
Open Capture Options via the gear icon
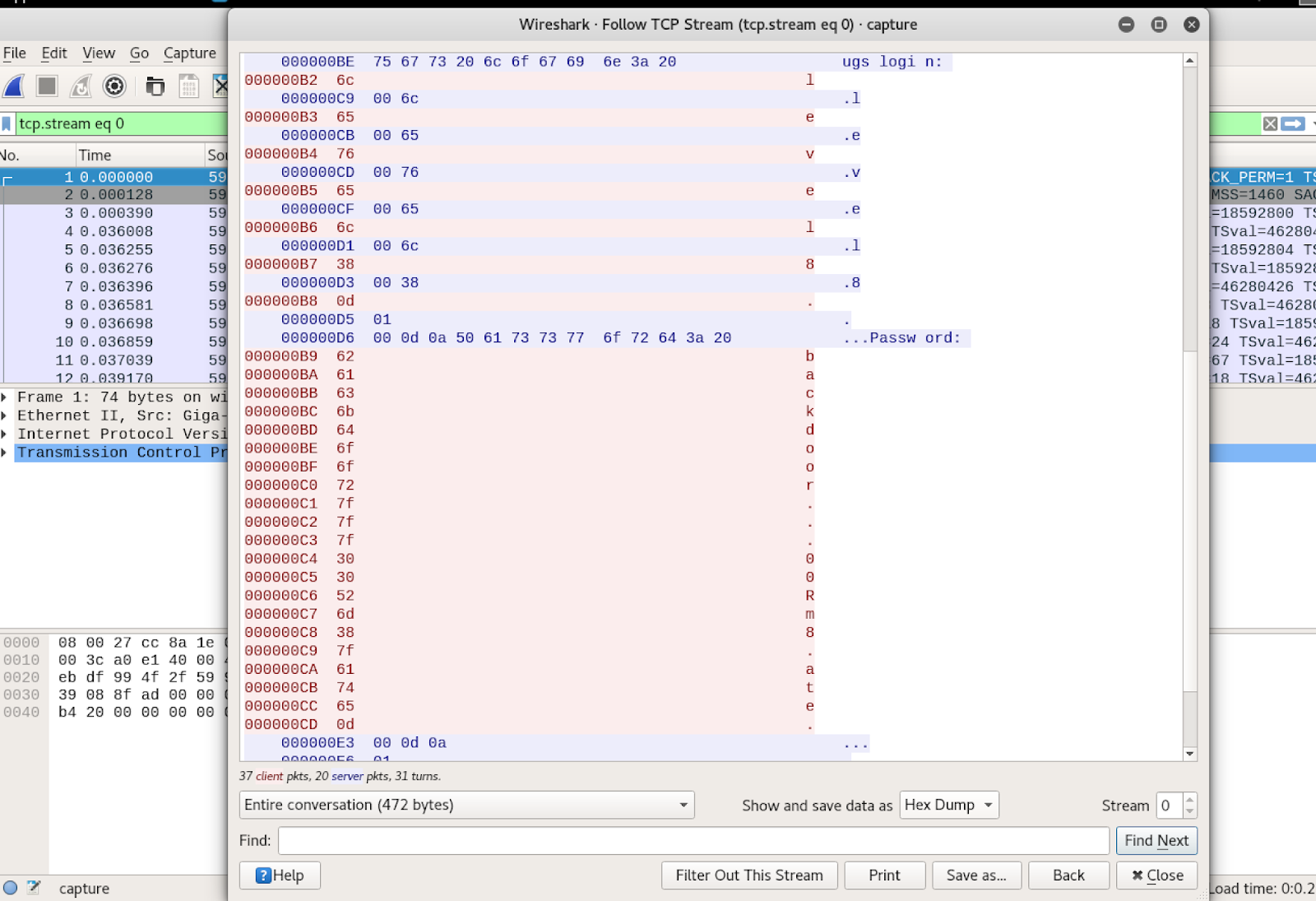114,86
